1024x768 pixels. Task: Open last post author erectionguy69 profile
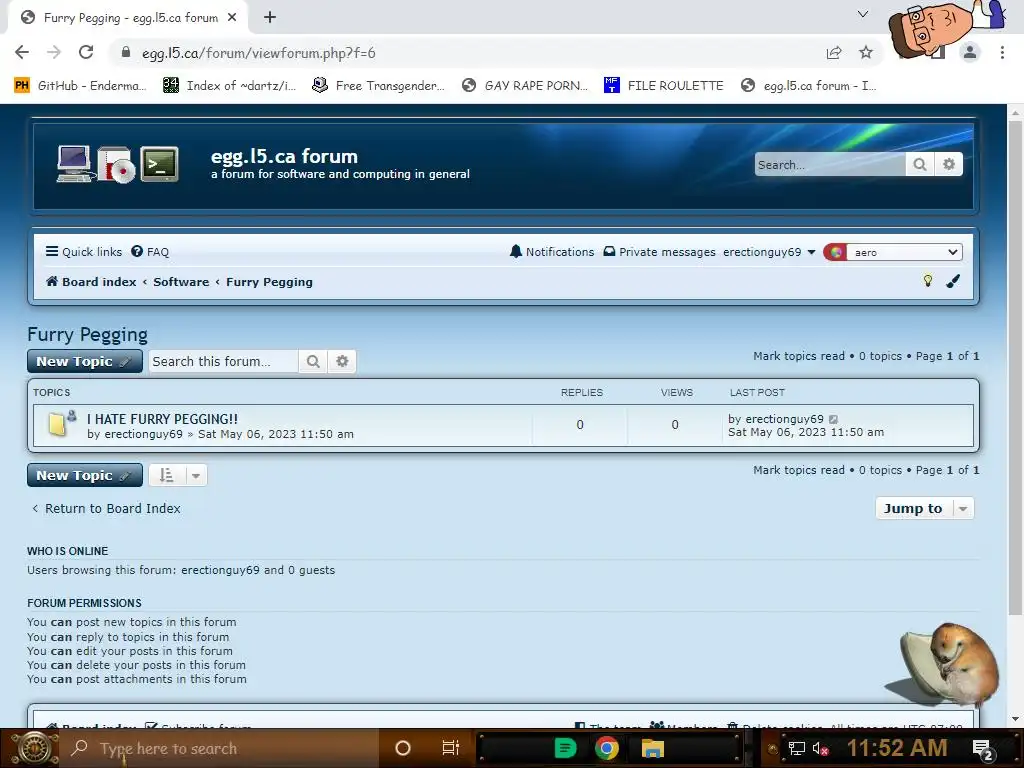784,419
